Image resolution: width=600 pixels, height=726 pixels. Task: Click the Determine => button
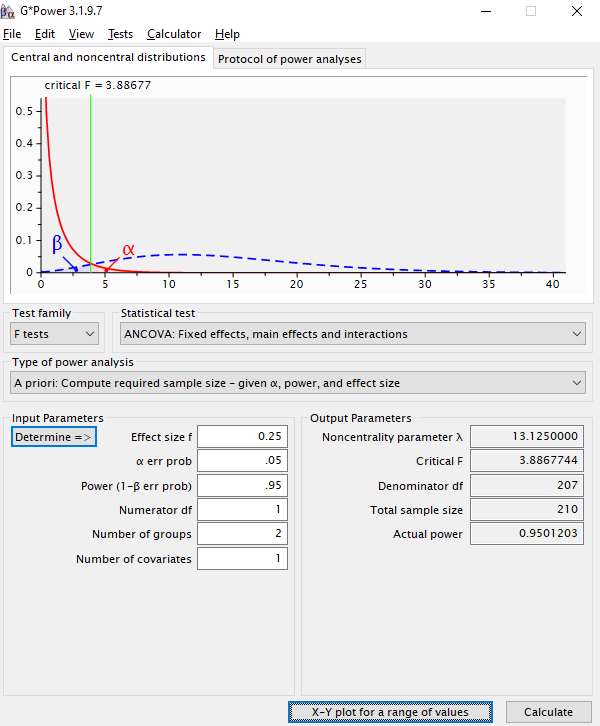[54, 437]
